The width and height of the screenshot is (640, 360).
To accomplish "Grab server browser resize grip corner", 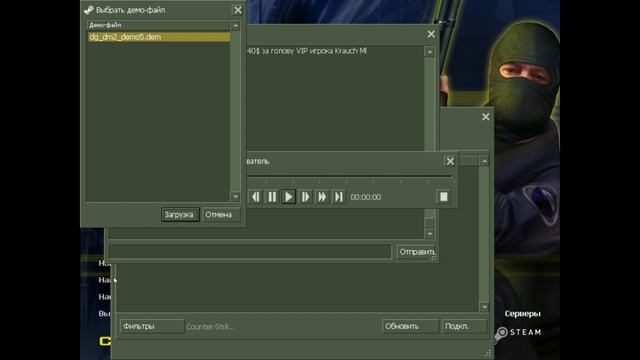I will click(x=488, y=353).
